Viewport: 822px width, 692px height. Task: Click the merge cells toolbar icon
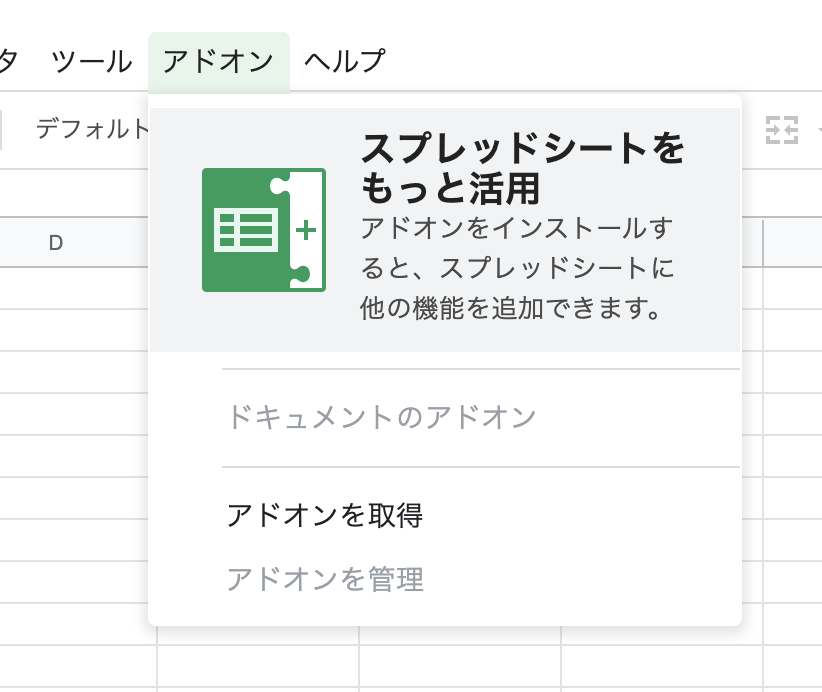click(x=782, y=130)
